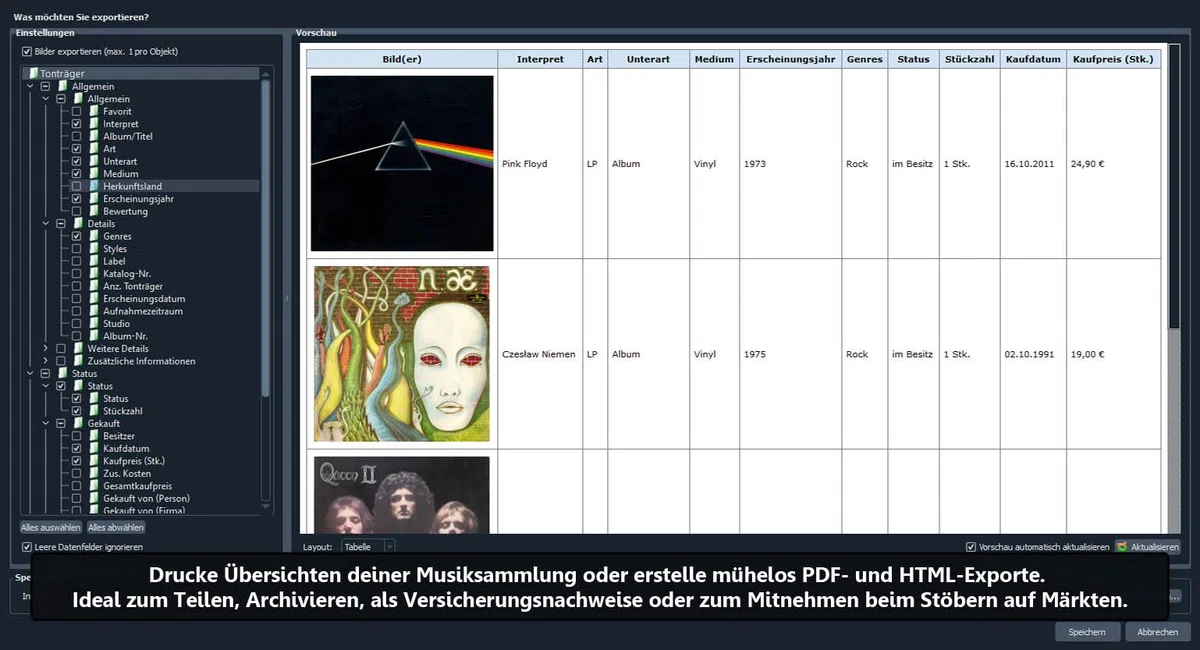Click the Label field icon in tree
This screenshot has height=650, width=1200.
93,261
